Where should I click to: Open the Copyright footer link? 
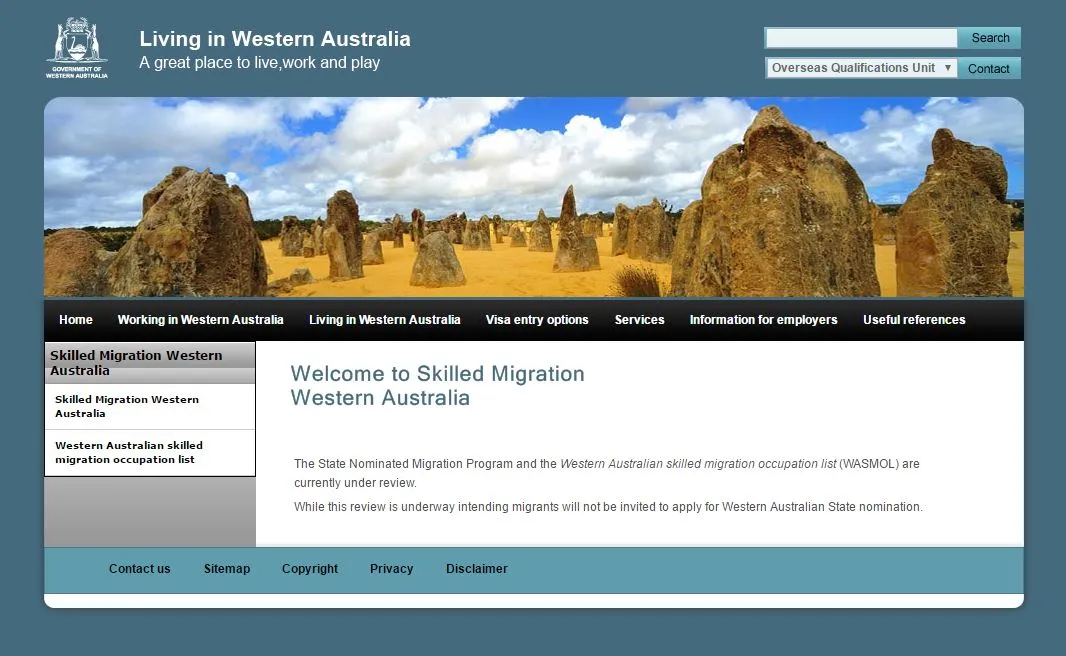point(310,569)
